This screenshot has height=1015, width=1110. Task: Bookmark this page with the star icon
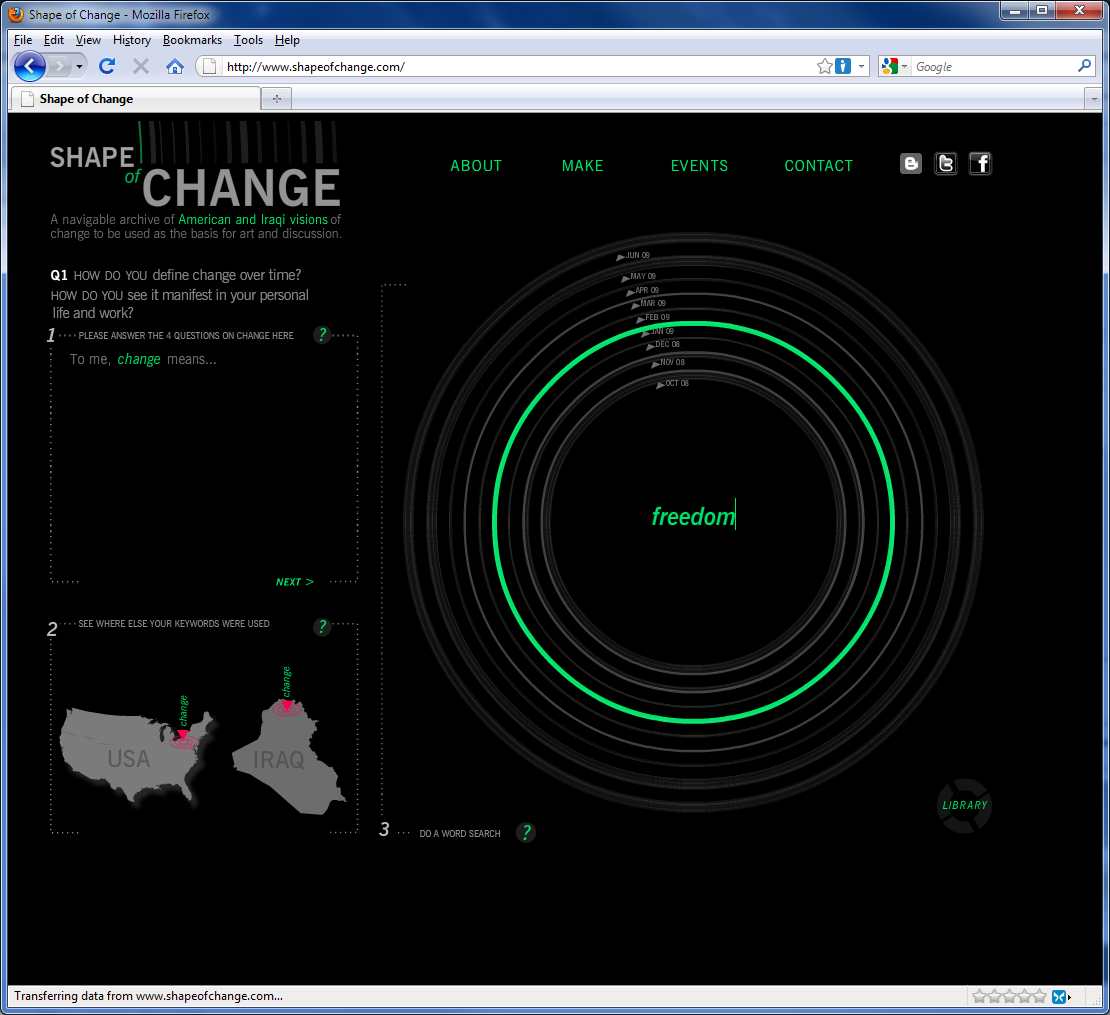point(824,67)
